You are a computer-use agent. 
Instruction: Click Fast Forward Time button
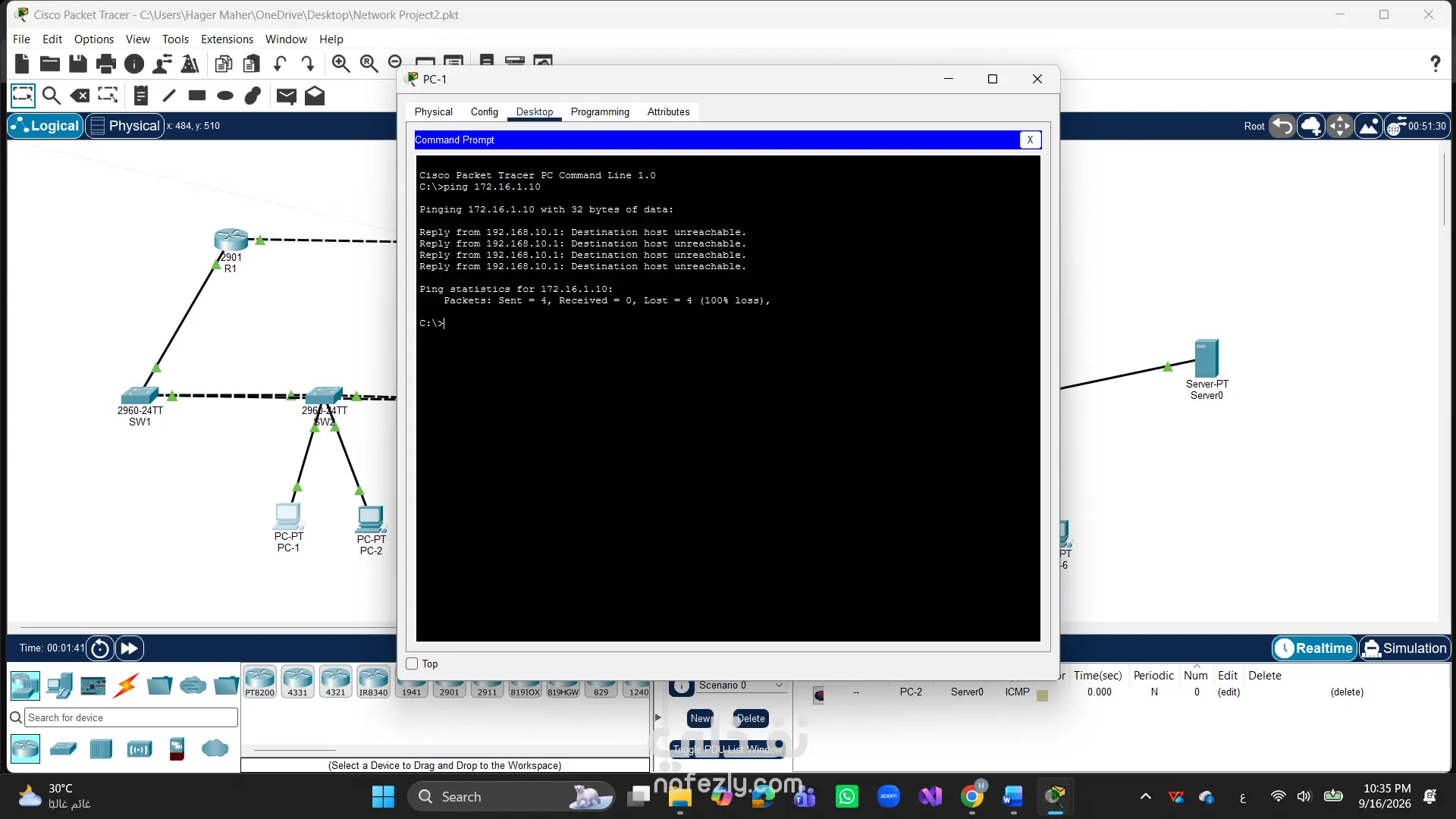(x=130, y=648)
